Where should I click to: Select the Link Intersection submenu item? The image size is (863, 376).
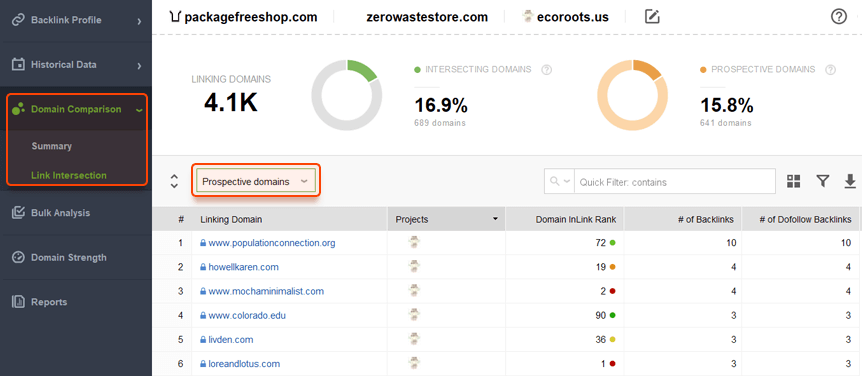[69, 176]
